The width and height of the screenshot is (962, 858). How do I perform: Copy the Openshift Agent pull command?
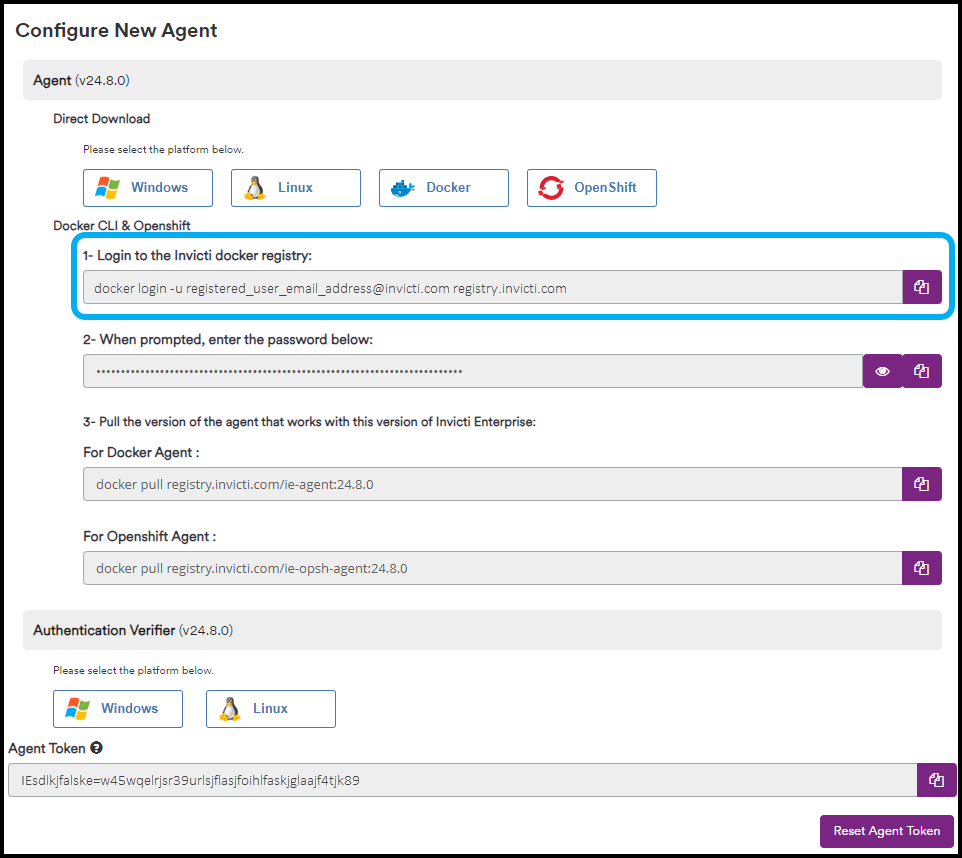(x=922, y=568)
